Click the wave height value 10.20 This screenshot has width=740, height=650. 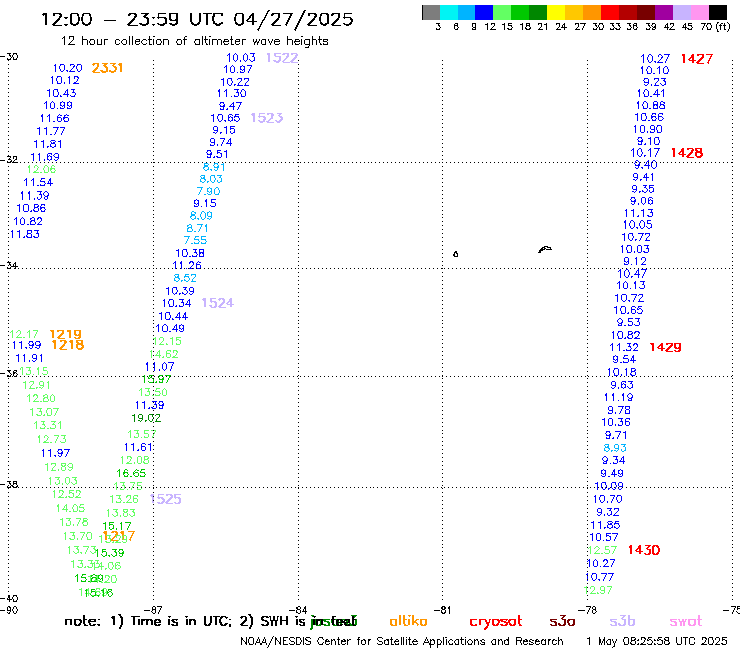(x=67, y=68)
